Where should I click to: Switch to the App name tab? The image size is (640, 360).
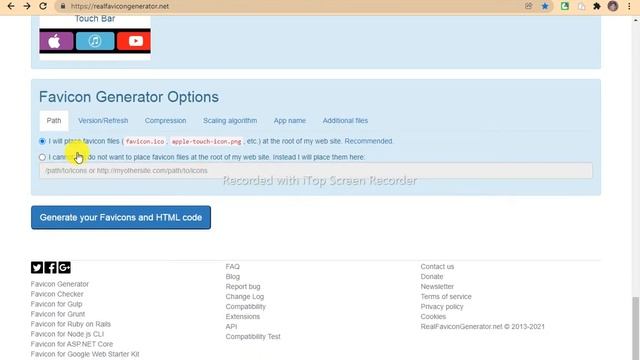coord(290,120)
